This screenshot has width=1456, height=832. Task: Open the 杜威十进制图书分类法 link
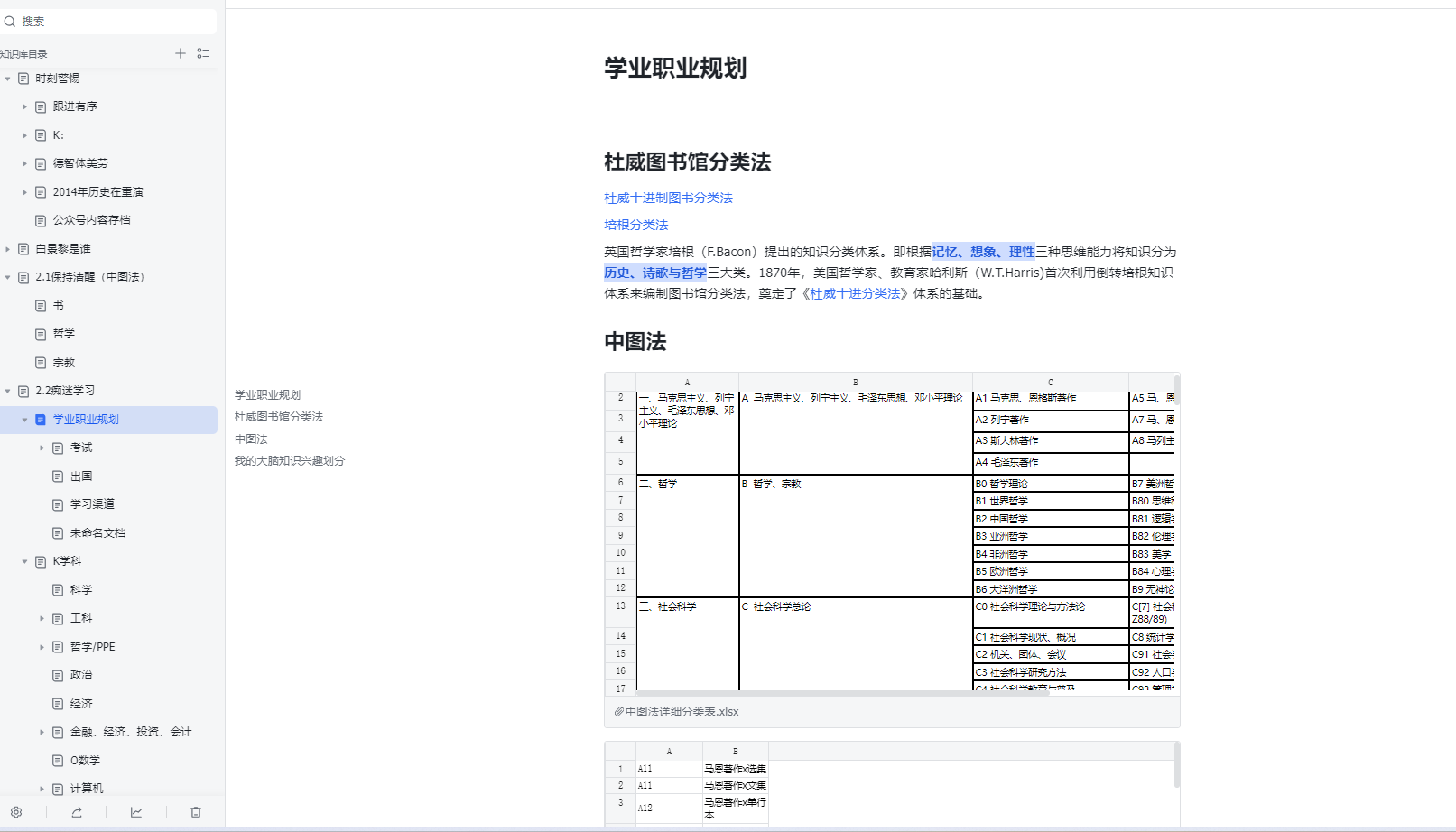(x=668, y=198)
